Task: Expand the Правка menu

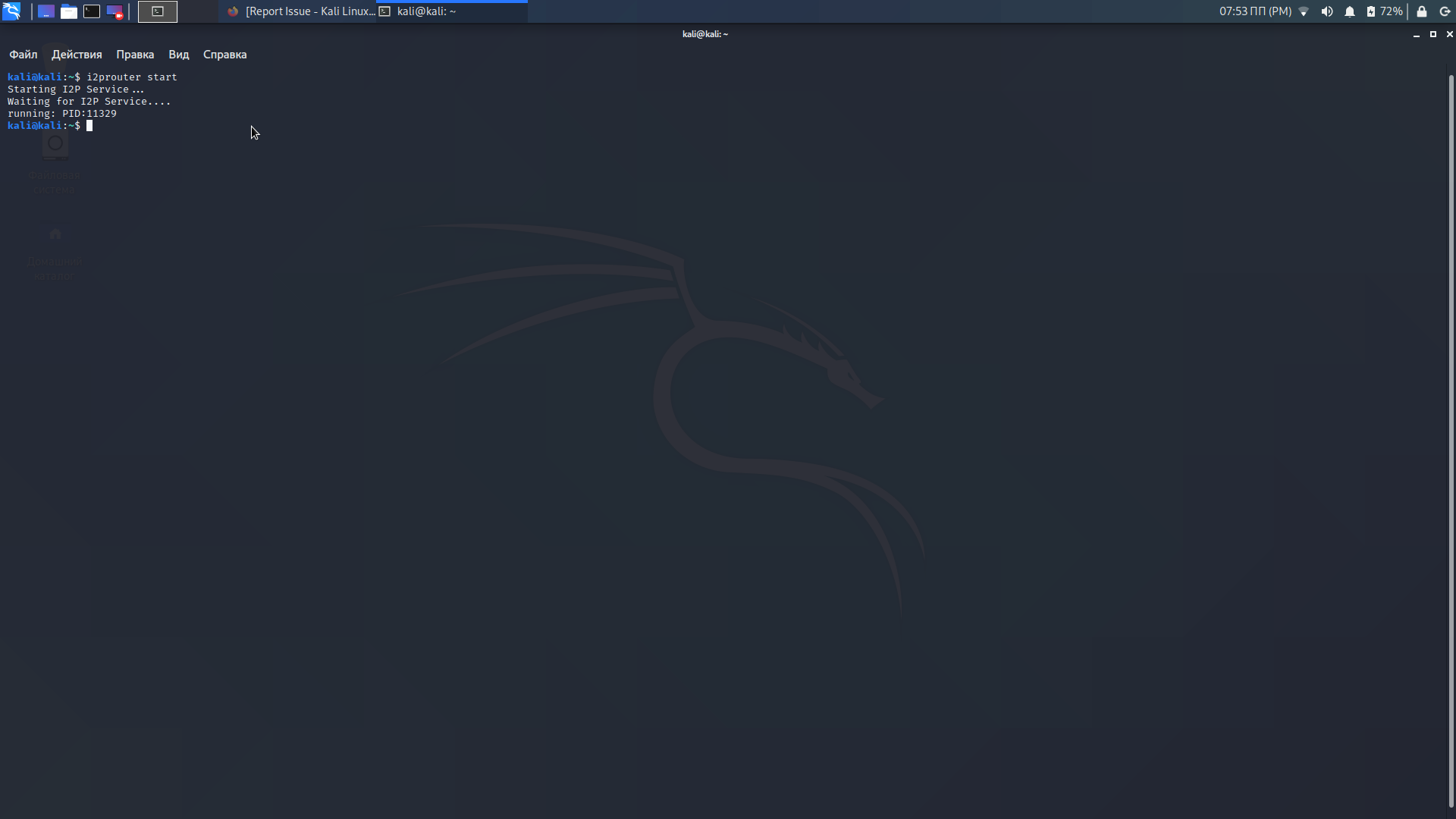Action: pos(135,55)
